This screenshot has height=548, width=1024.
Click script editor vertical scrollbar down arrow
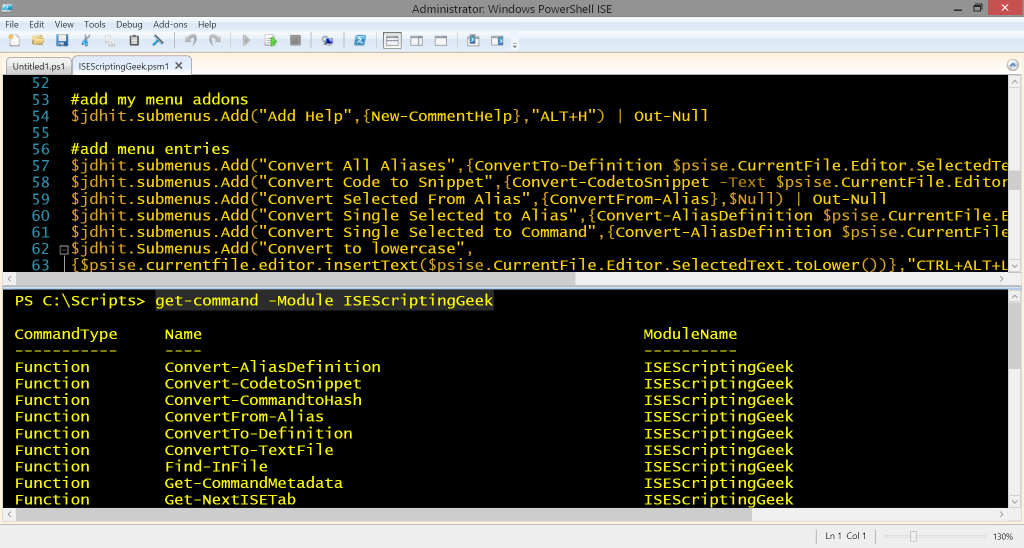pyautogui.click(x=1015, y=265)
